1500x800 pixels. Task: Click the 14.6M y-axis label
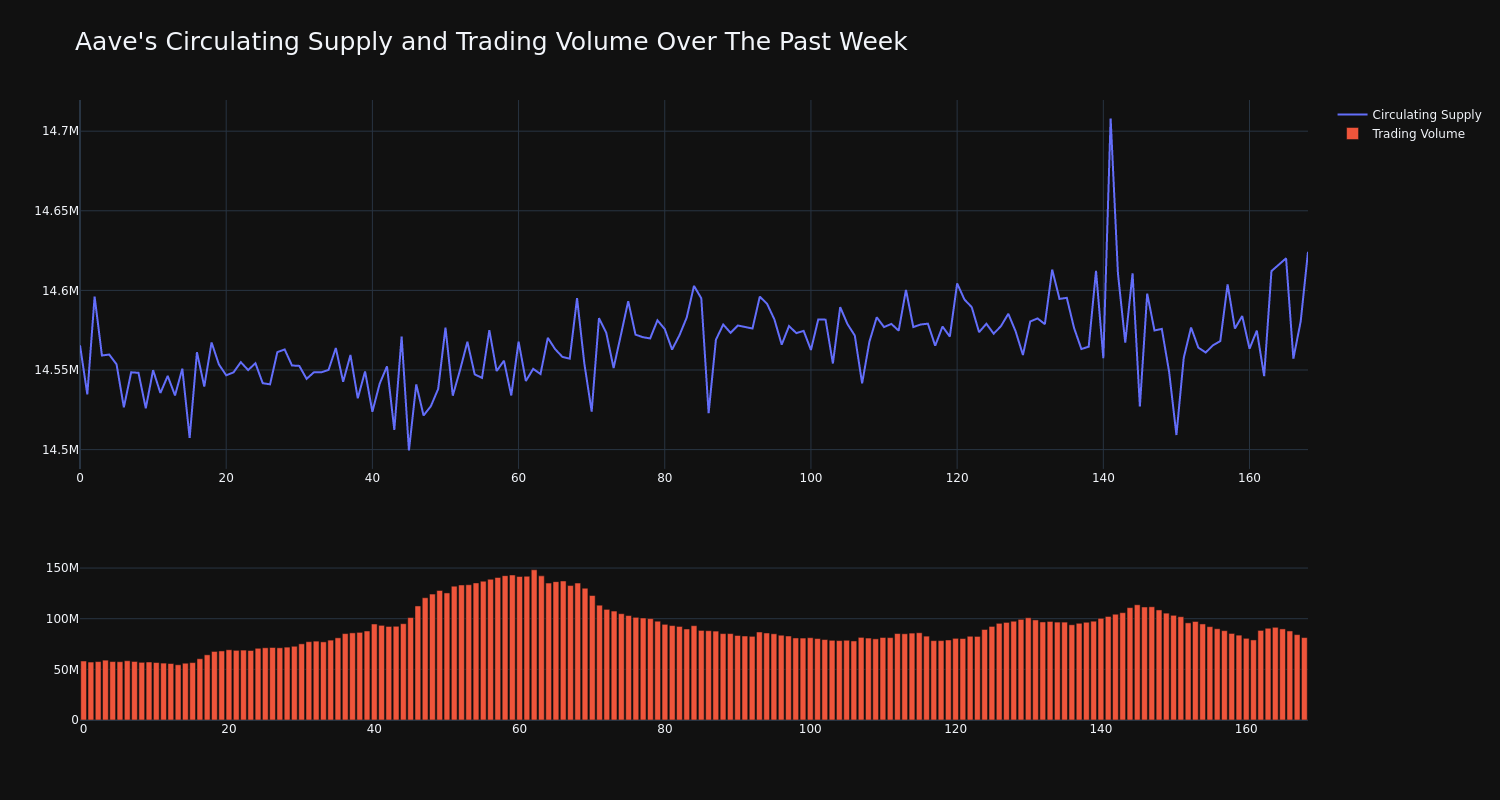(60, 291)
